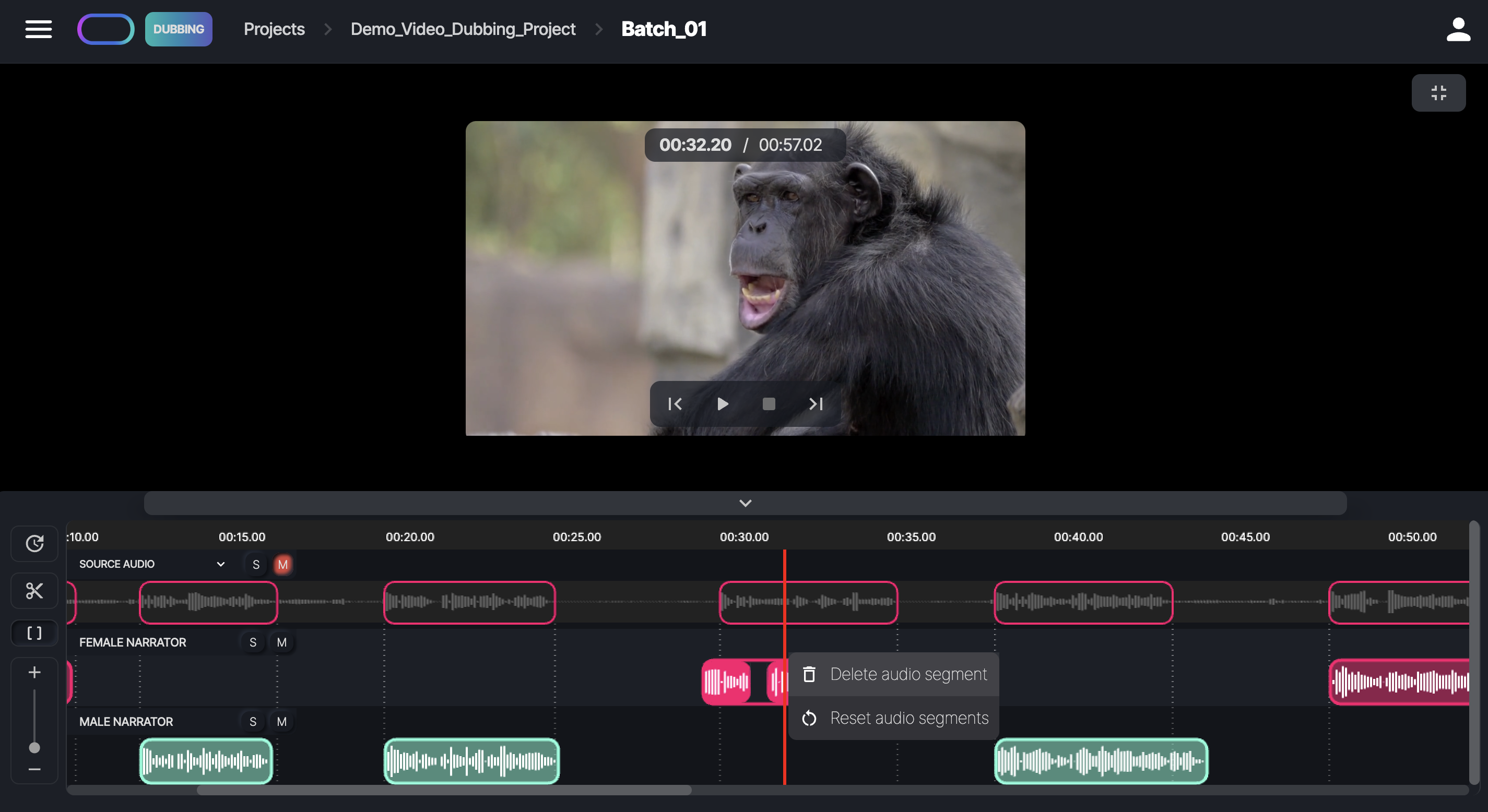Mute the Male Narrator track

point(281,721)
